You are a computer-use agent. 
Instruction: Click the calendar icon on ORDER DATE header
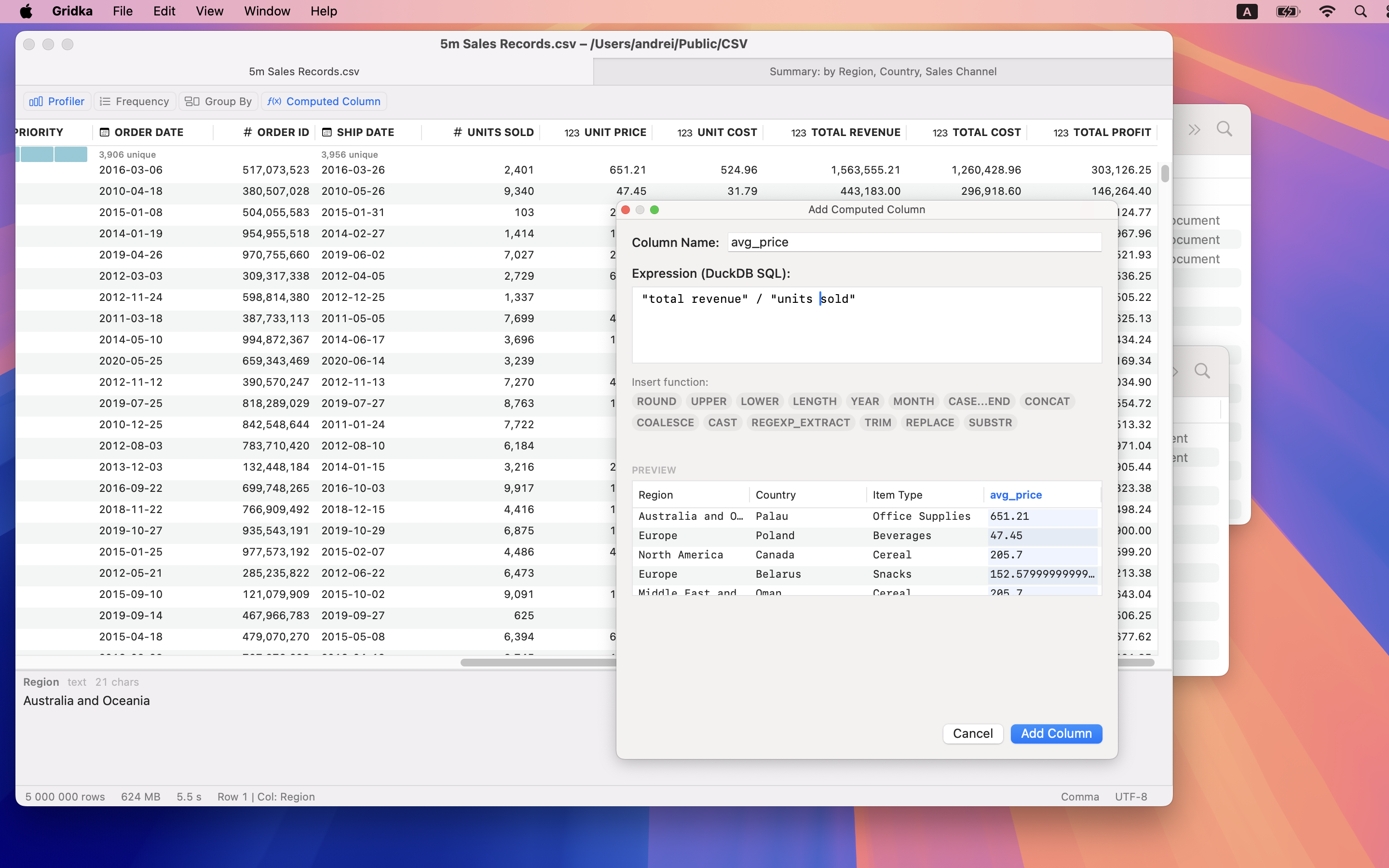tap(105, 132)
